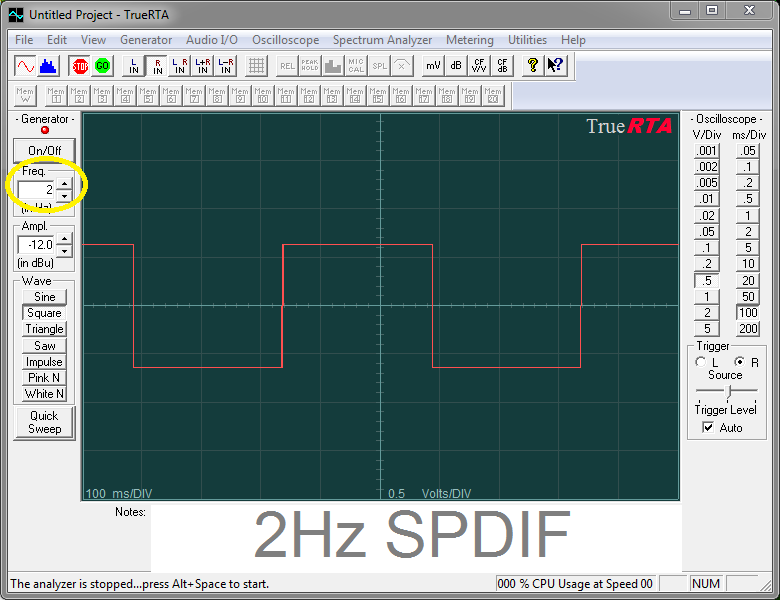This screenshot has height=600, width=780.
Task: Toggle the grid display icon
Action: 257,66
